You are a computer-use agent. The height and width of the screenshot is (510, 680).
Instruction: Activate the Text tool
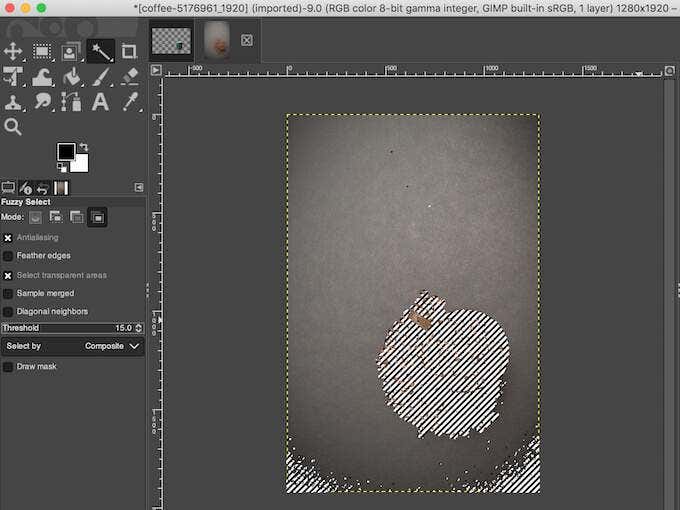pyautogui.click(x=100, y=102)
